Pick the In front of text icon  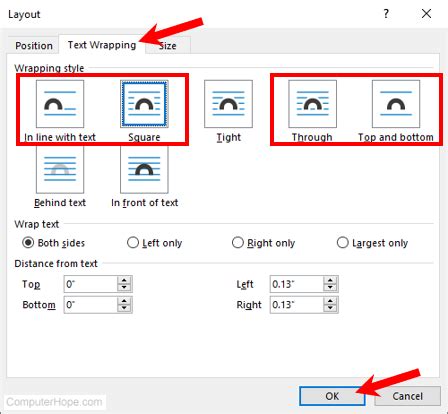(144, 169)
